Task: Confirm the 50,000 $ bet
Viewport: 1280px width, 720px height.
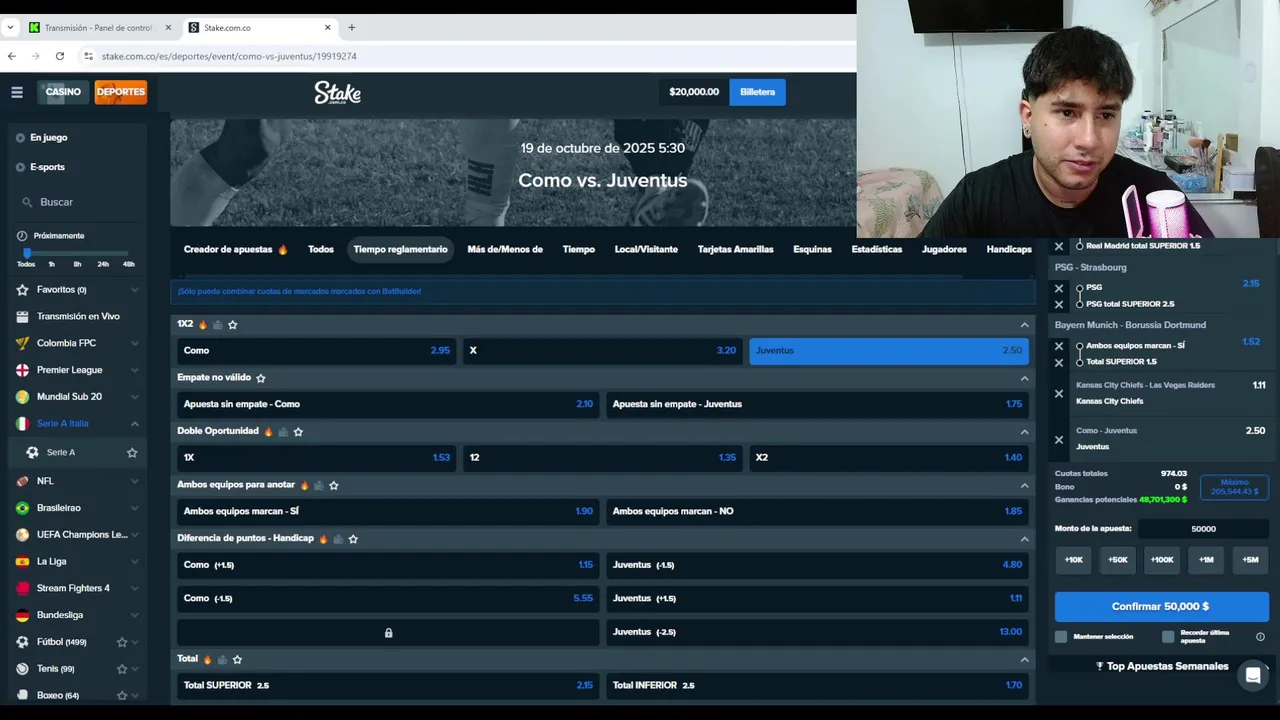Action: point(1161,607)
